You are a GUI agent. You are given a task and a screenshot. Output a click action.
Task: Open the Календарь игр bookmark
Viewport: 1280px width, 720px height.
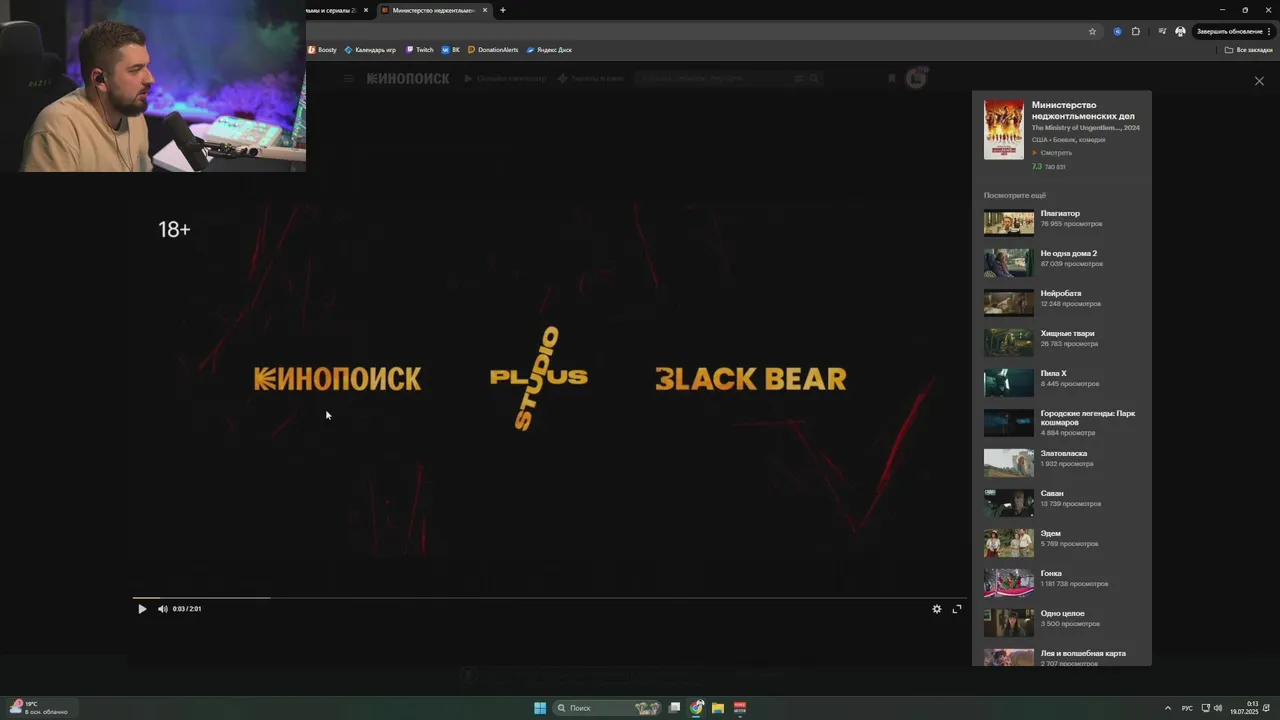click(370, 49)
